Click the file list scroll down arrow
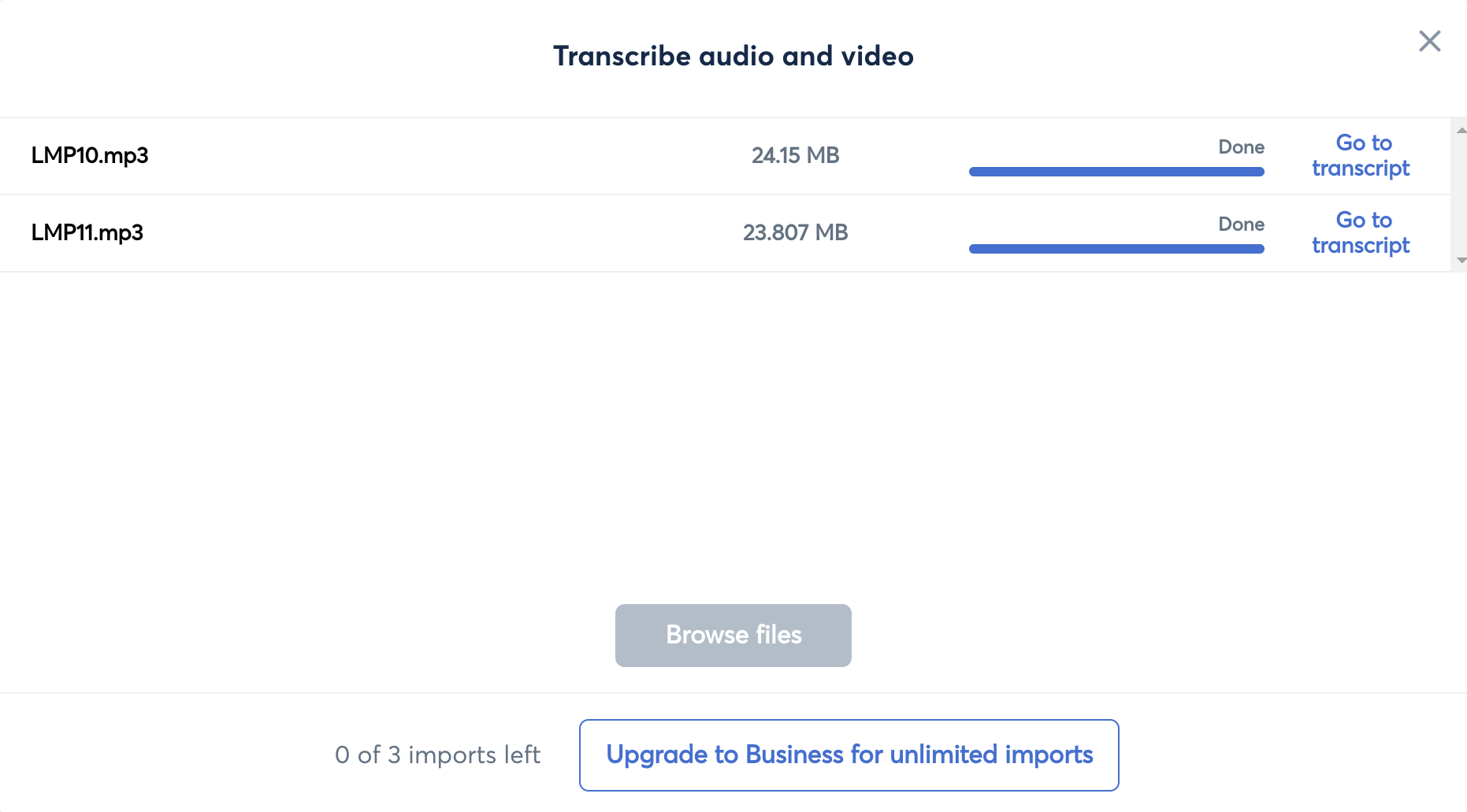 point(1461,260)
